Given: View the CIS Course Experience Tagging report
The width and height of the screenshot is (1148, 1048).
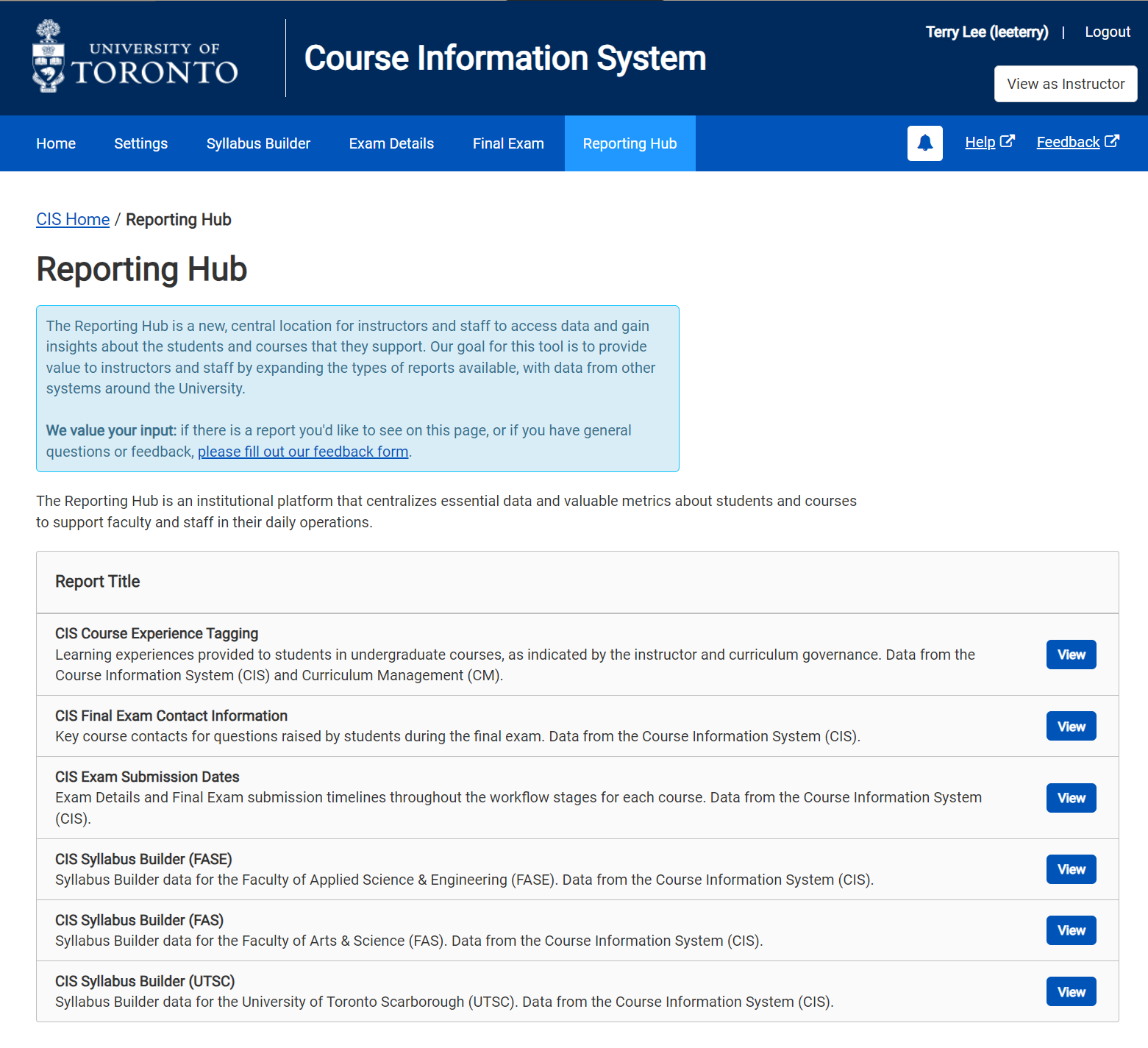Looking at the screenshot, I should point(1071,655).
